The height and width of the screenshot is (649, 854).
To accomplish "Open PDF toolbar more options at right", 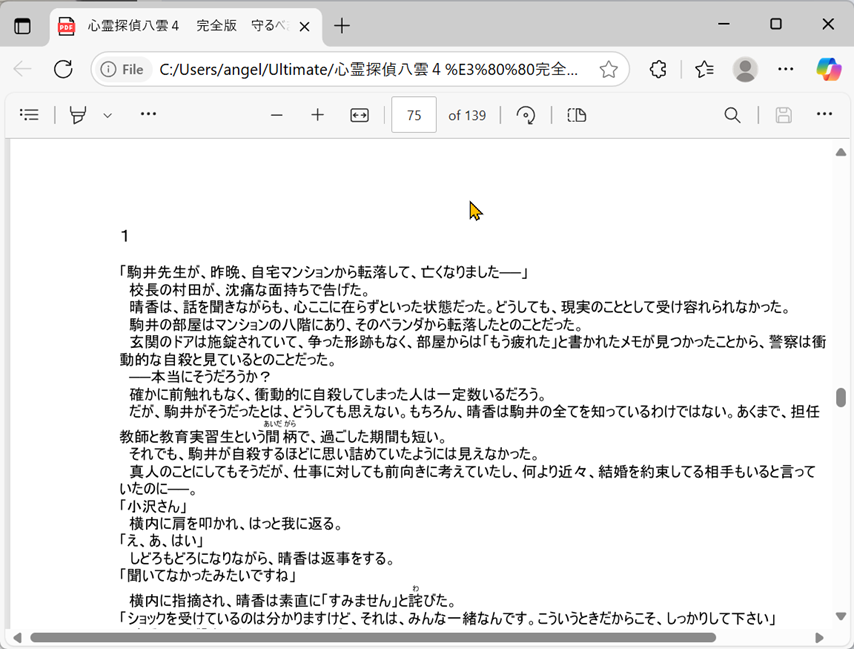I will click(824, 114).
